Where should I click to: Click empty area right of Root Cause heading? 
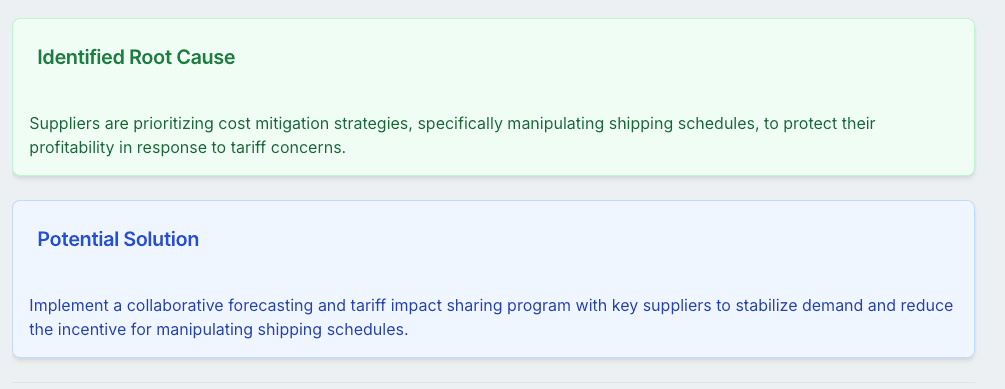click(602, 57)
